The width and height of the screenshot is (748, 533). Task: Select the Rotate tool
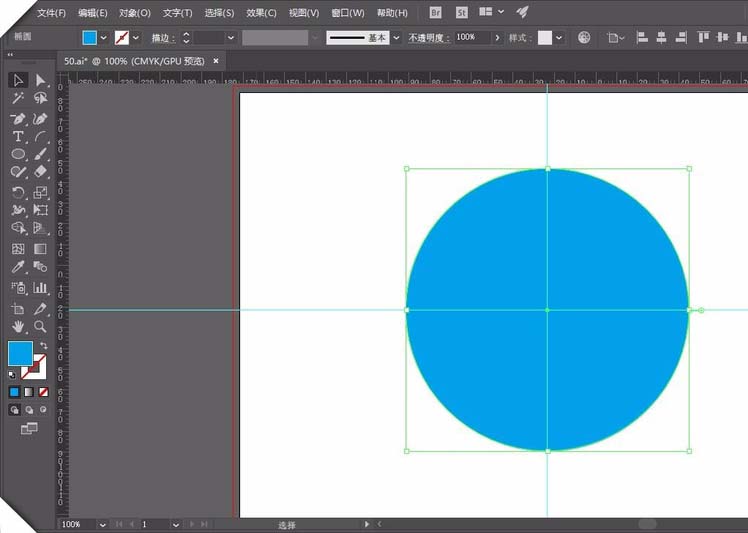click(18, 192)
